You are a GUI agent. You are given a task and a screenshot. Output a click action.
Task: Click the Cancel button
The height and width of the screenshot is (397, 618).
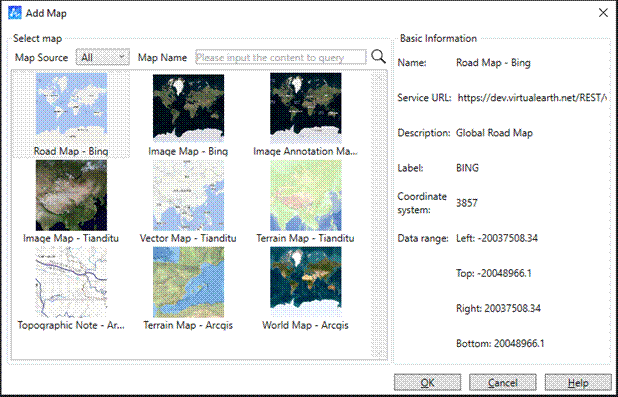click(x=503, y=382)
